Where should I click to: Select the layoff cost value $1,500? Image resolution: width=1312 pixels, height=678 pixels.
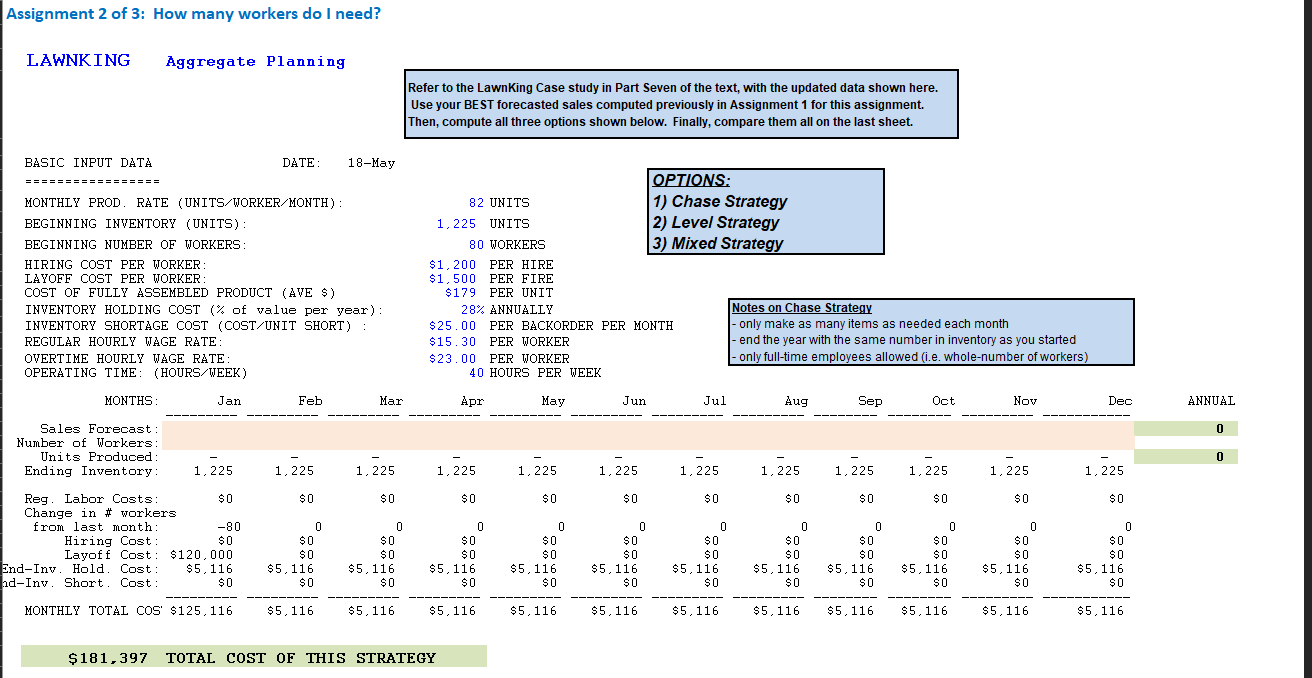[452, 279]
